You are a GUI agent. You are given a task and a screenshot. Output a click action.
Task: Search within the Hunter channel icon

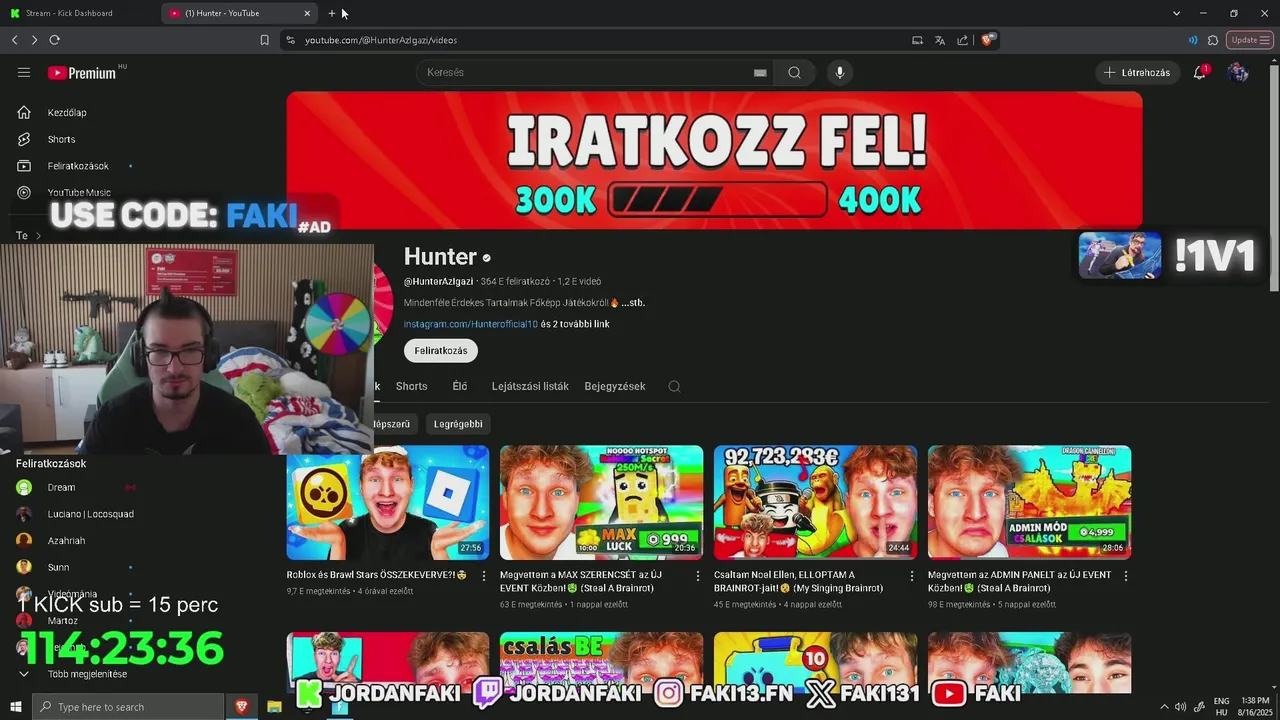pos(674,386)
